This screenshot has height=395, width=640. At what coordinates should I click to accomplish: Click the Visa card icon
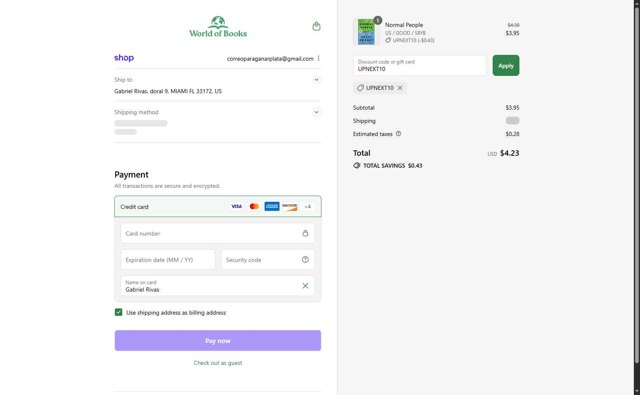pyautogui.click(x=237, y=206)
